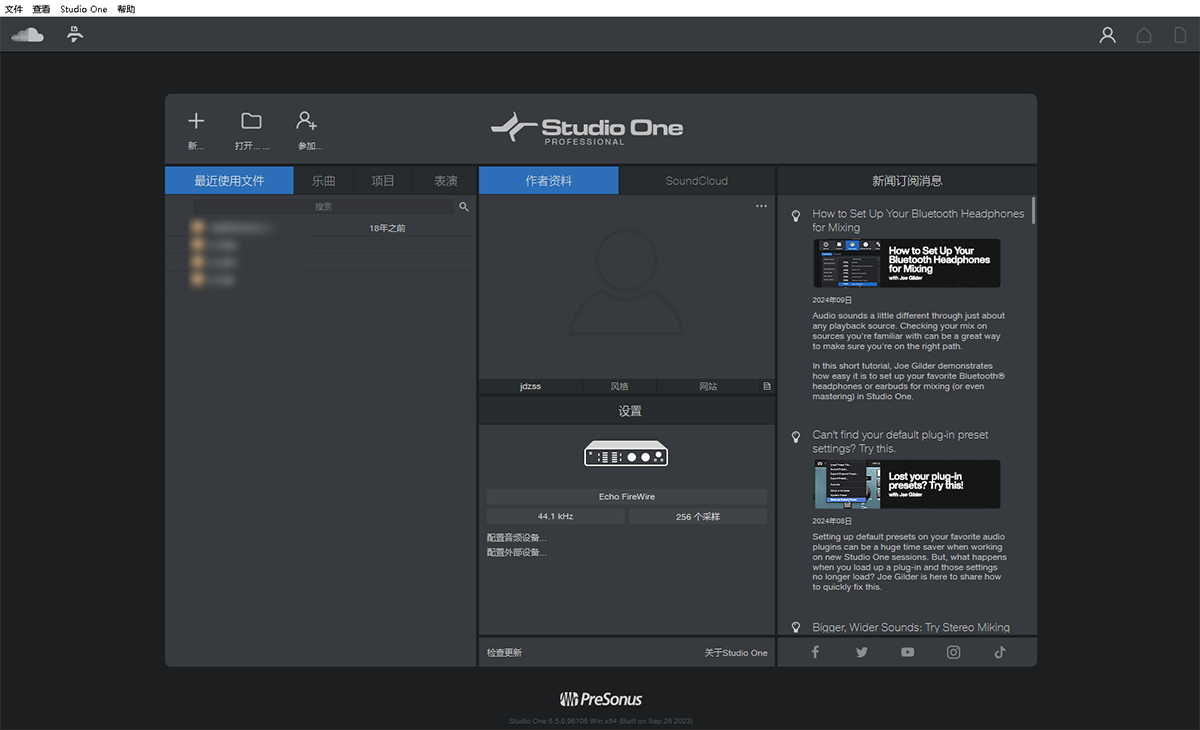
Task: Open the Studio One menu
Action: pos(84,8)
